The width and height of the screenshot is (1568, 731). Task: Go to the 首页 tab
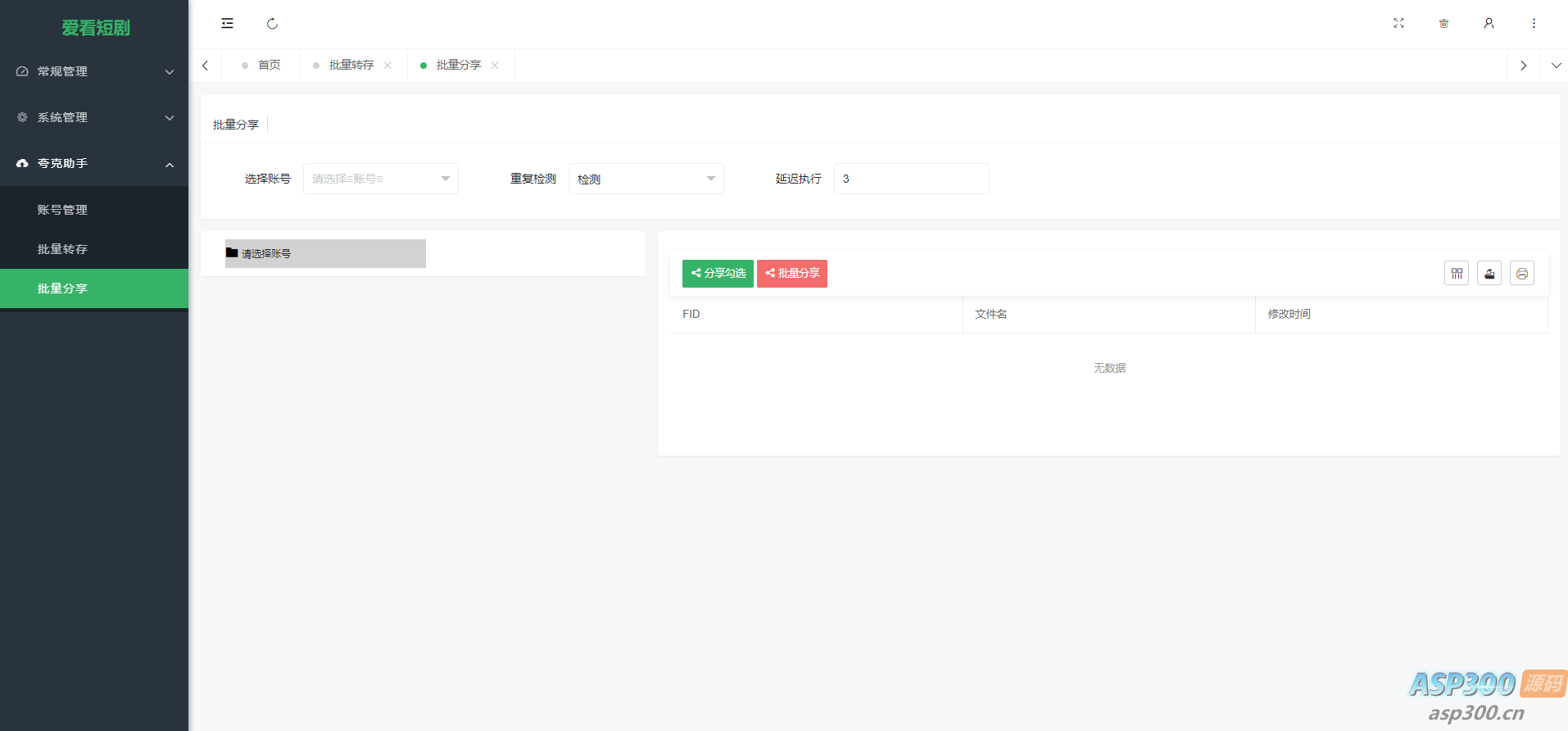tap(269, 66)
